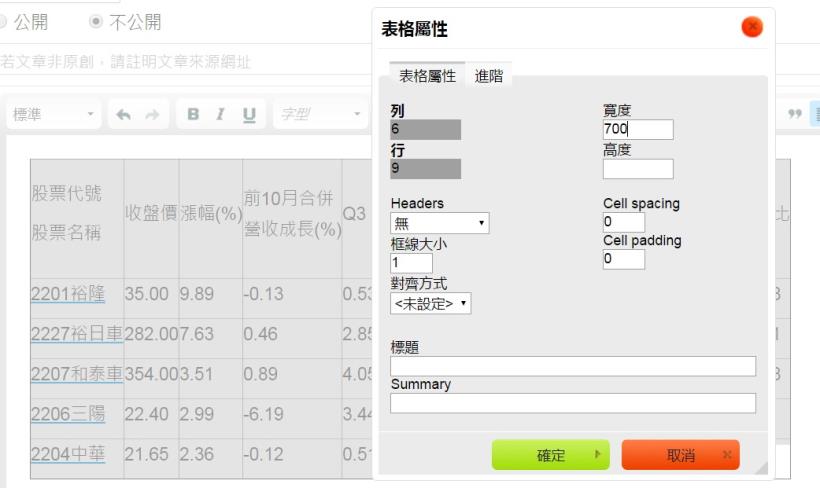Click the dialog resize grip corner

click(761, 467)
